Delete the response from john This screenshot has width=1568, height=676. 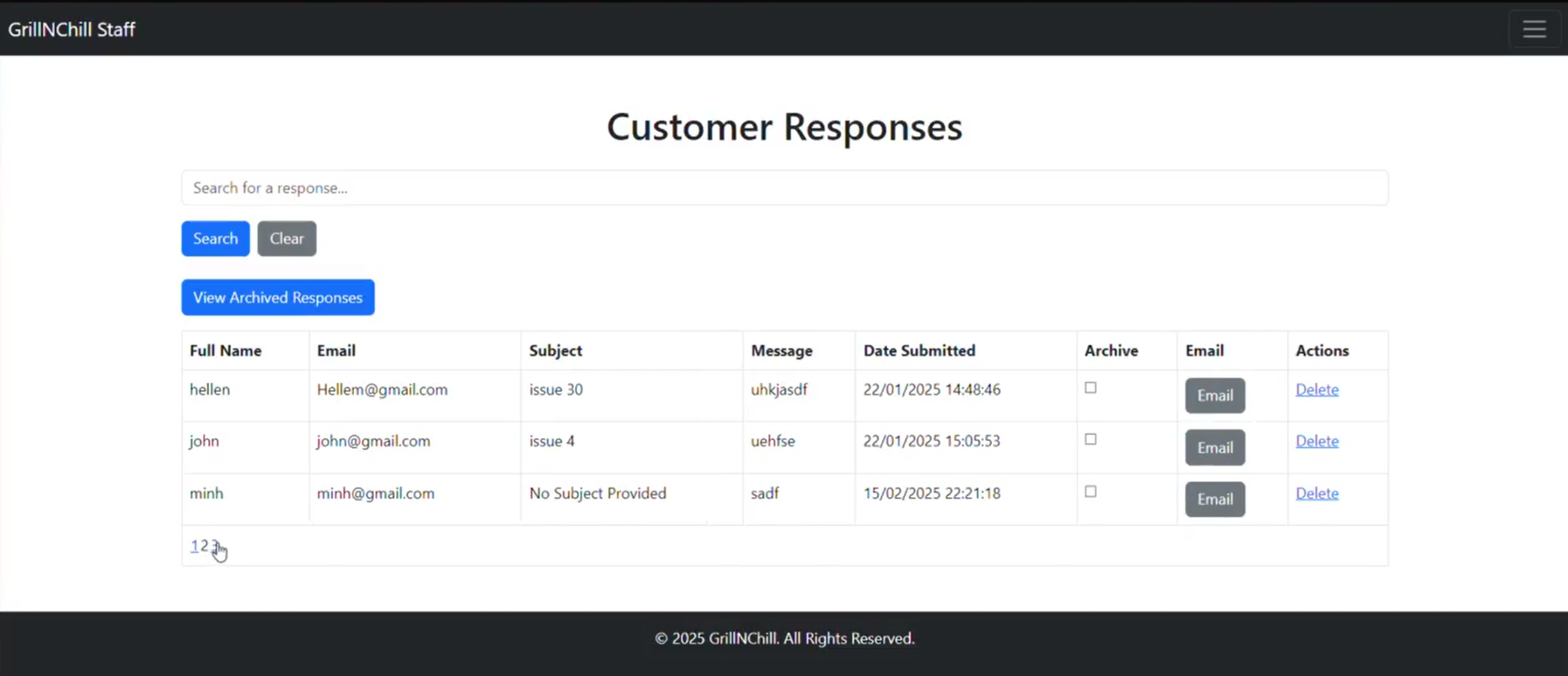coord(1317,441)
